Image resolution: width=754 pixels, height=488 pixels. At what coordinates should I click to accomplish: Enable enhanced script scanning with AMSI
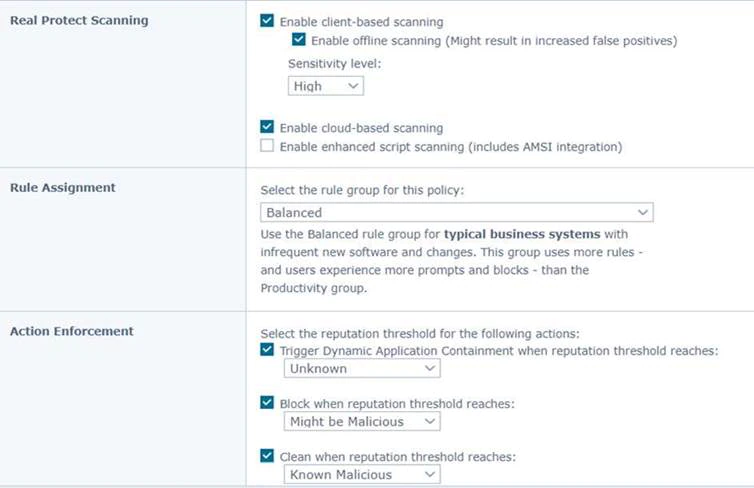(267, 145)
